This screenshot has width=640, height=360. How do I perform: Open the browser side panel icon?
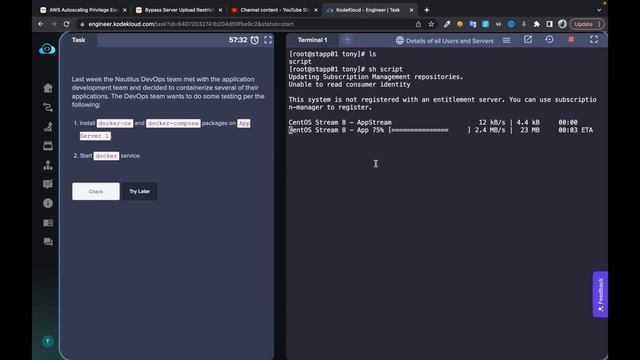click(549, 24)
